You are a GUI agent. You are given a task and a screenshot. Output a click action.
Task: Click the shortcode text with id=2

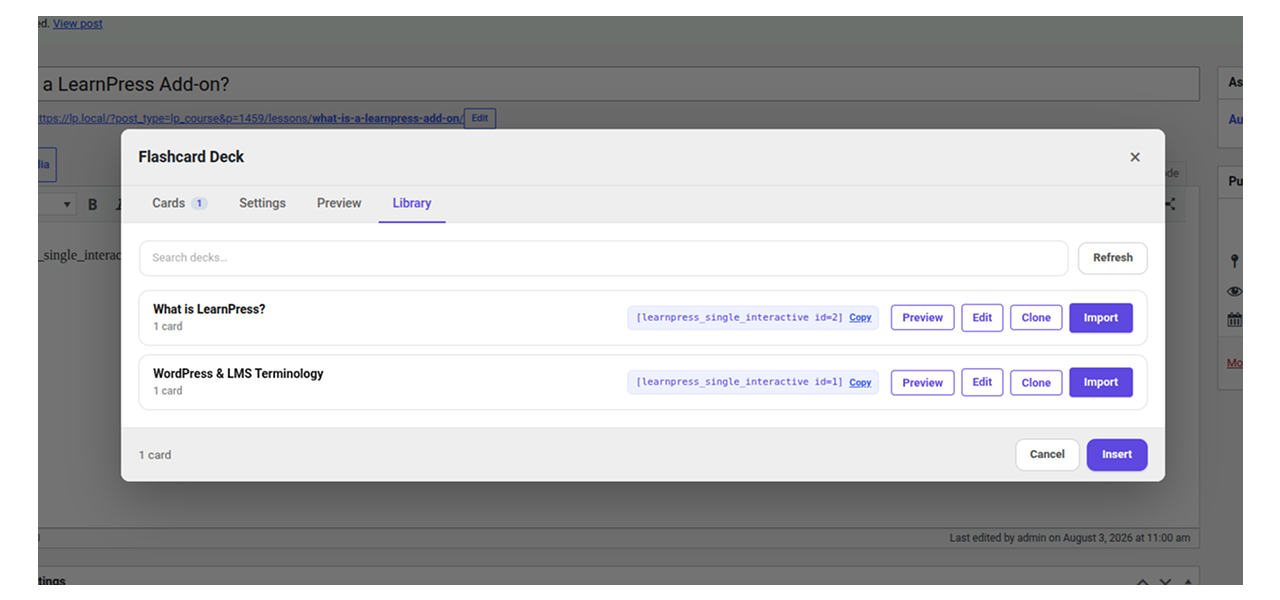(739, 318)
